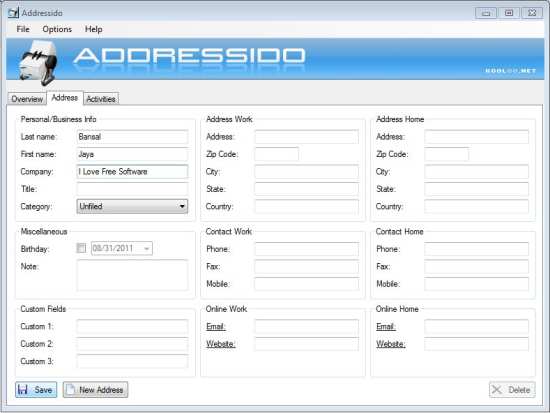Click the Online Home Email link

pyautogui.click(x=385, y=326)
